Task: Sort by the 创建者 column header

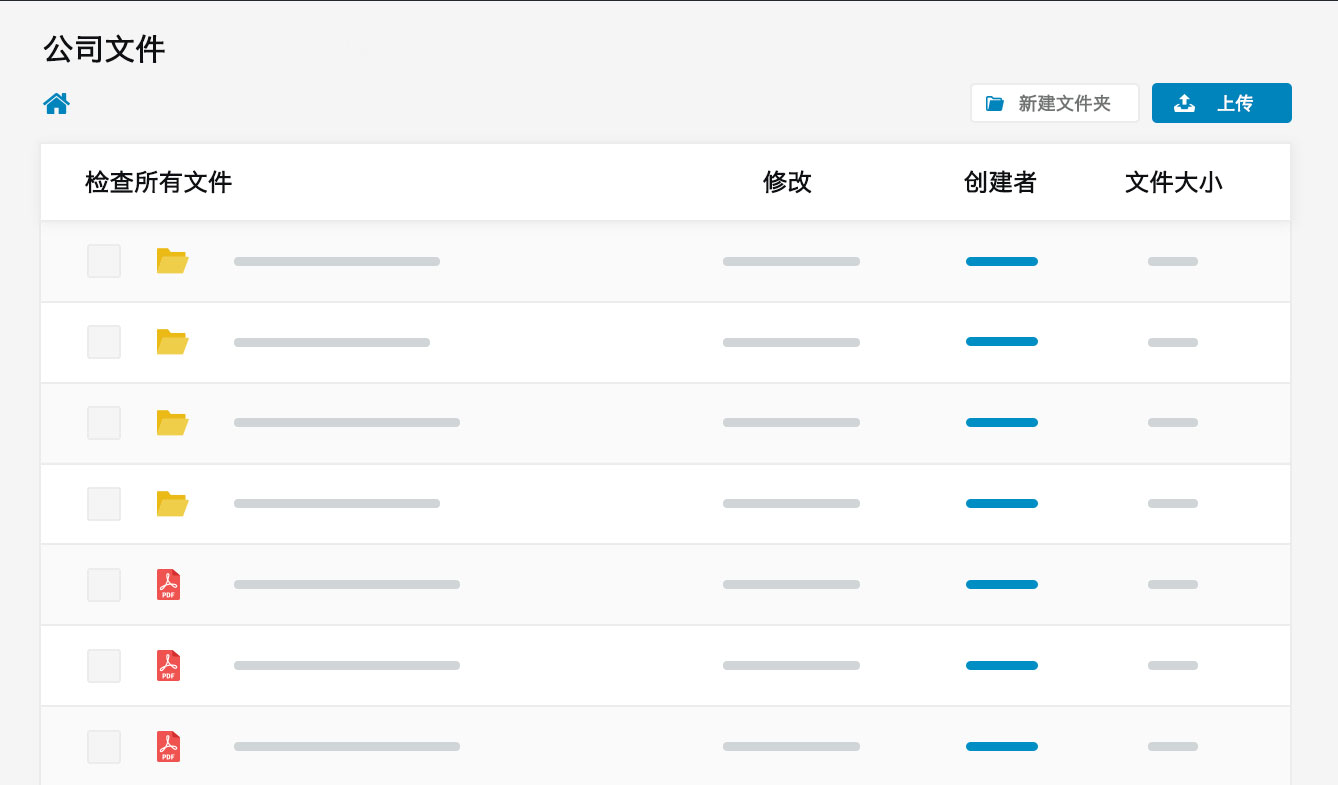Action: point(1000,182)
